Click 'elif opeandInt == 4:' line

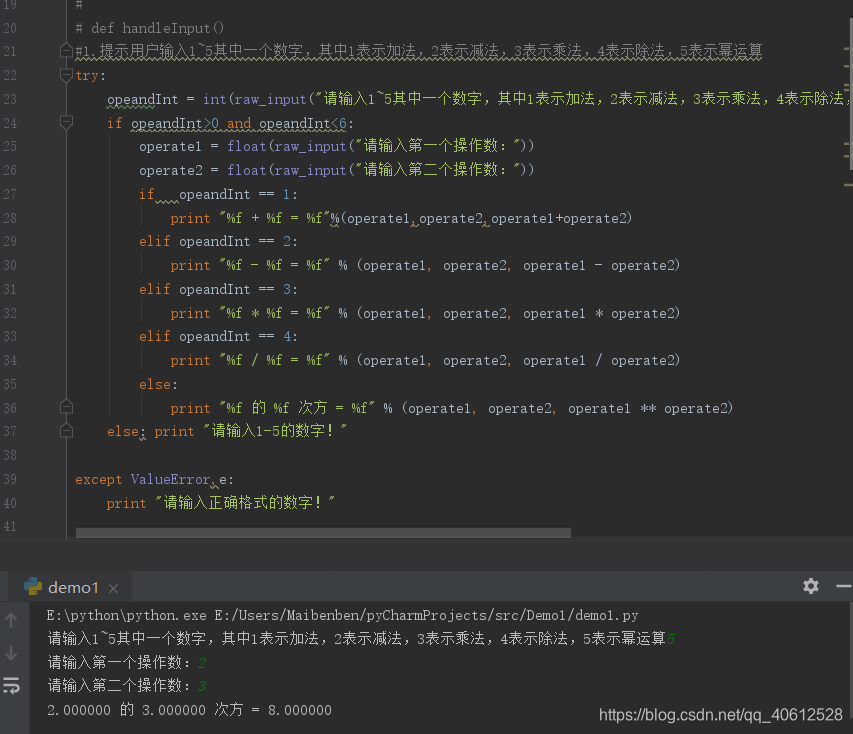coord(218,337)
